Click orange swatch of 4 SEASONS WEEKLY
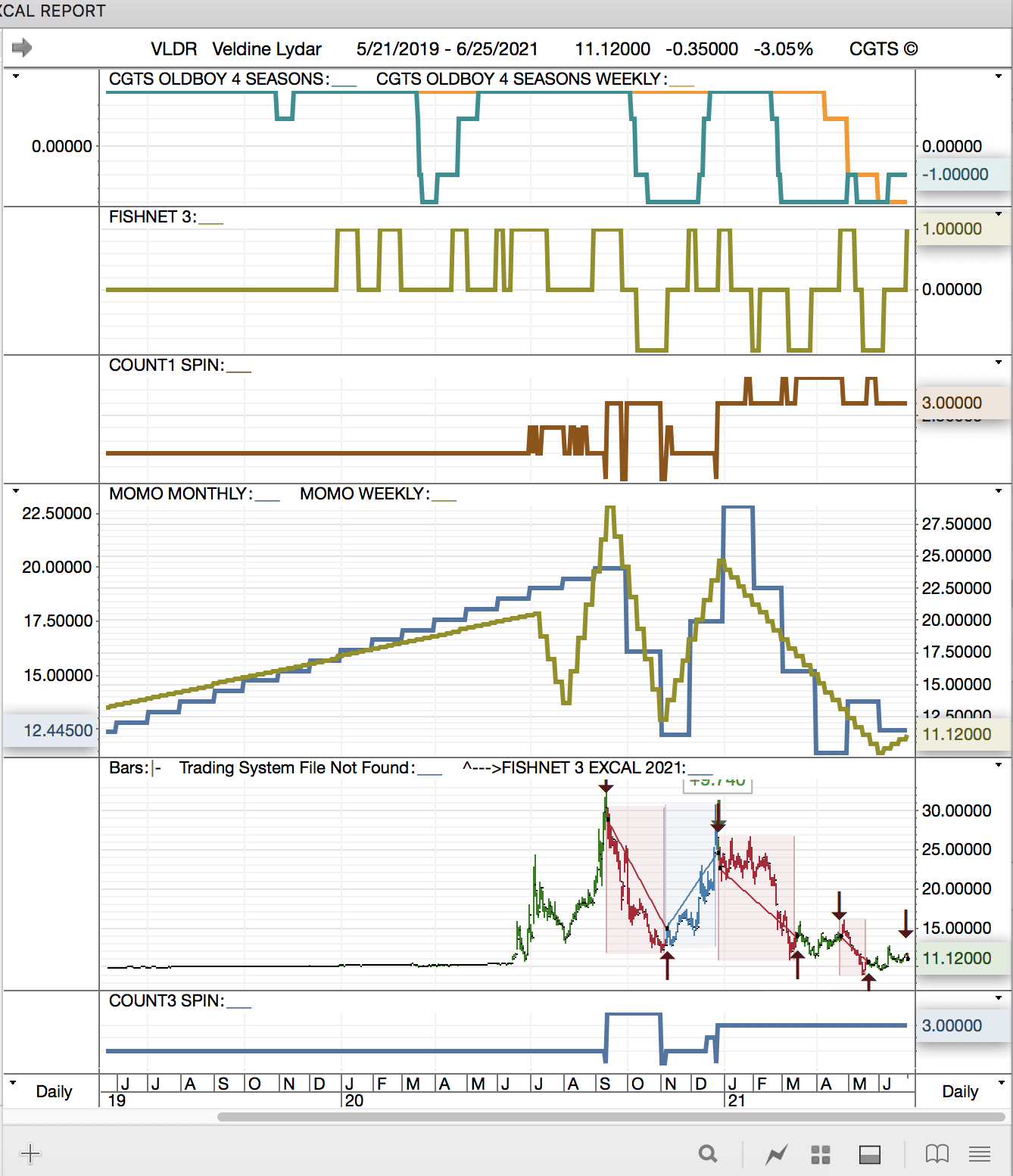Image resolution: width=1013 pixels, height=1176 pixels. tap(681, 86)
